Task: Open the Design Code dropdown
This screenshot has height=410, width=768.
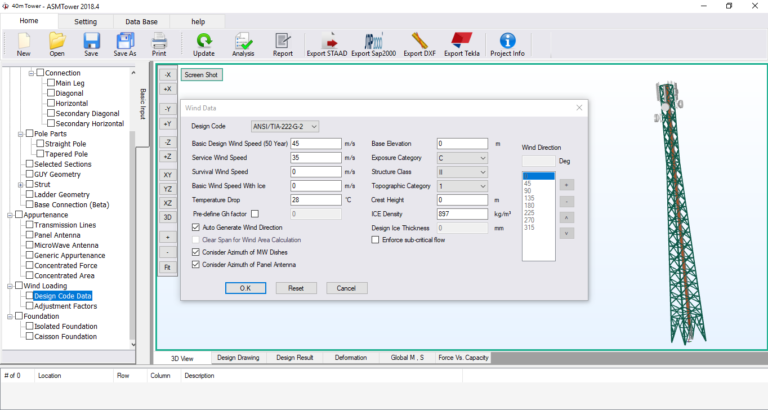Action: tap(285, 126)
